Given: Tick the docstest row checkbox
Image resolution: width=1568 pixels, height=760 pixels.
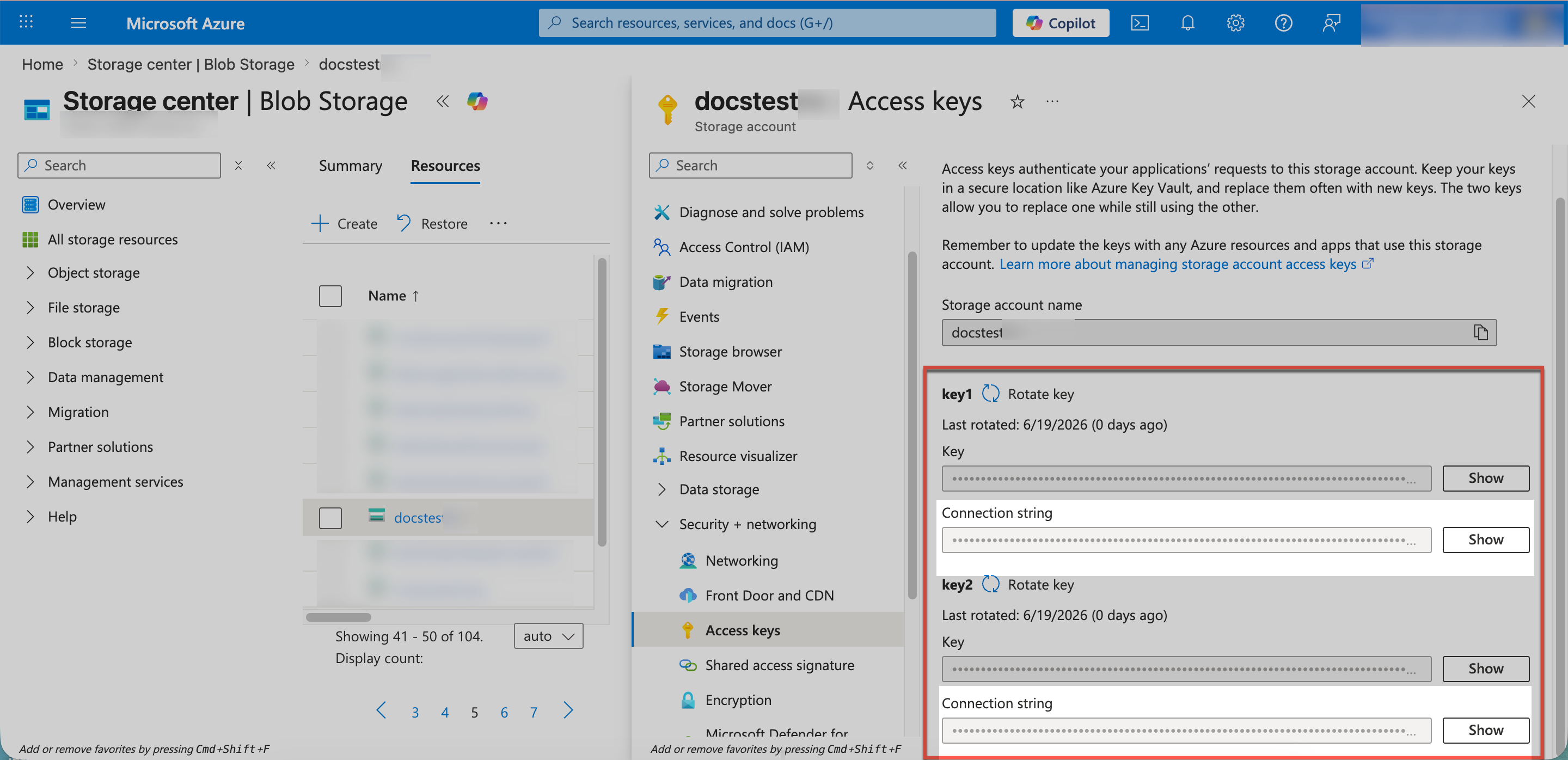Looking at the screenshot, I should [330, 518].
